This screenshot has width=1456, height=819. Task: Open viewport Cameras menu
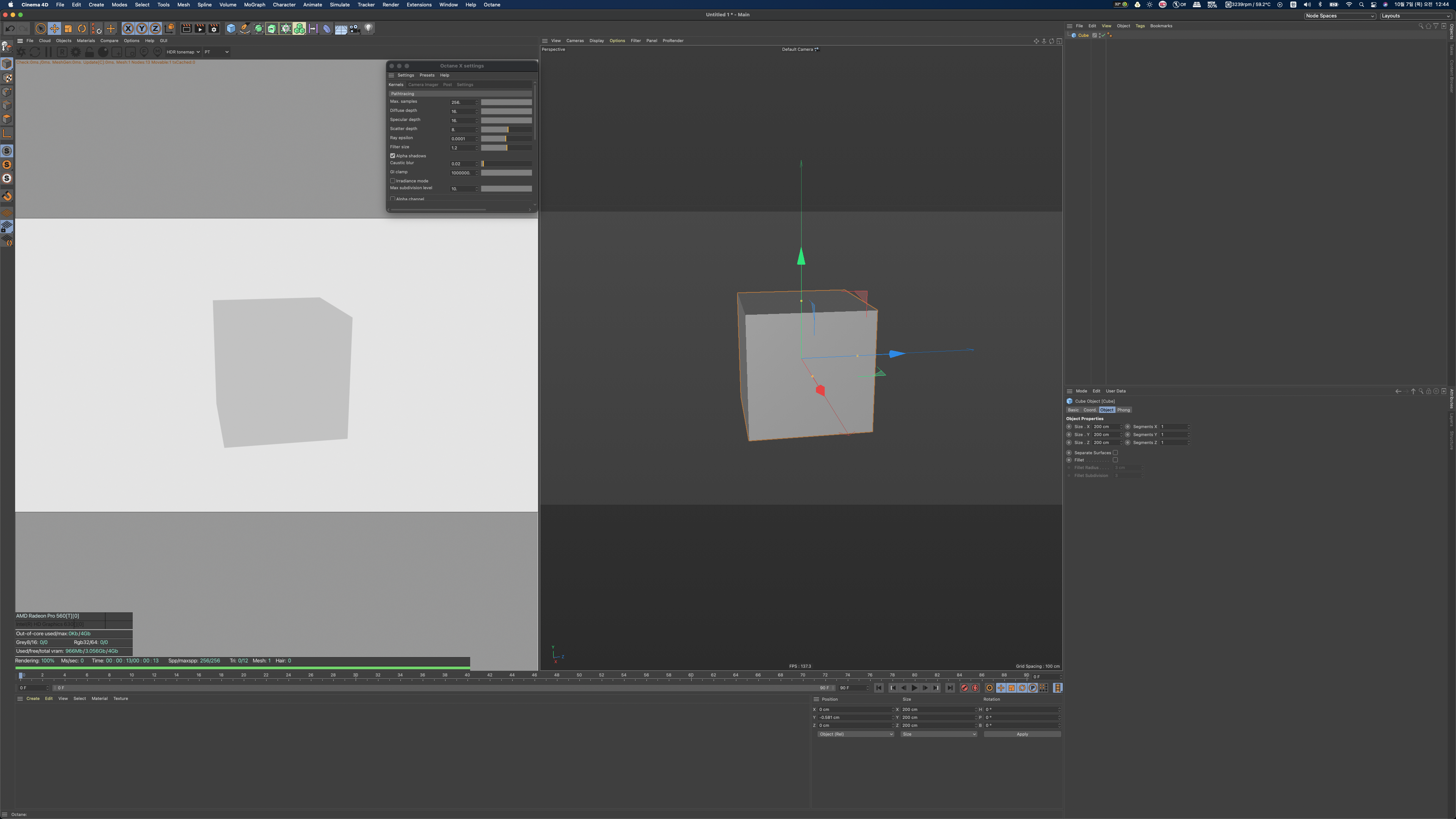pos(575,41)
